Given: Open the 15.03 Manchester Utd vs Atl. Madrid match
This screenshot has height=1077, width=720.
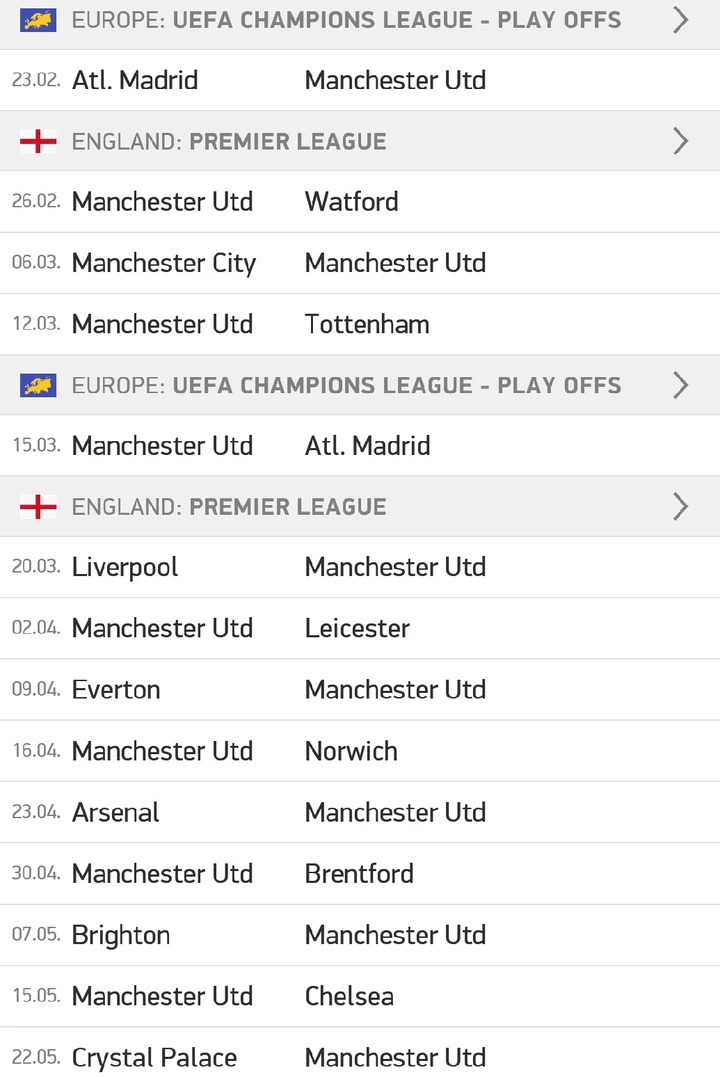Looking at the screenshot, I should pyautogui.click(x=360, y=446).
